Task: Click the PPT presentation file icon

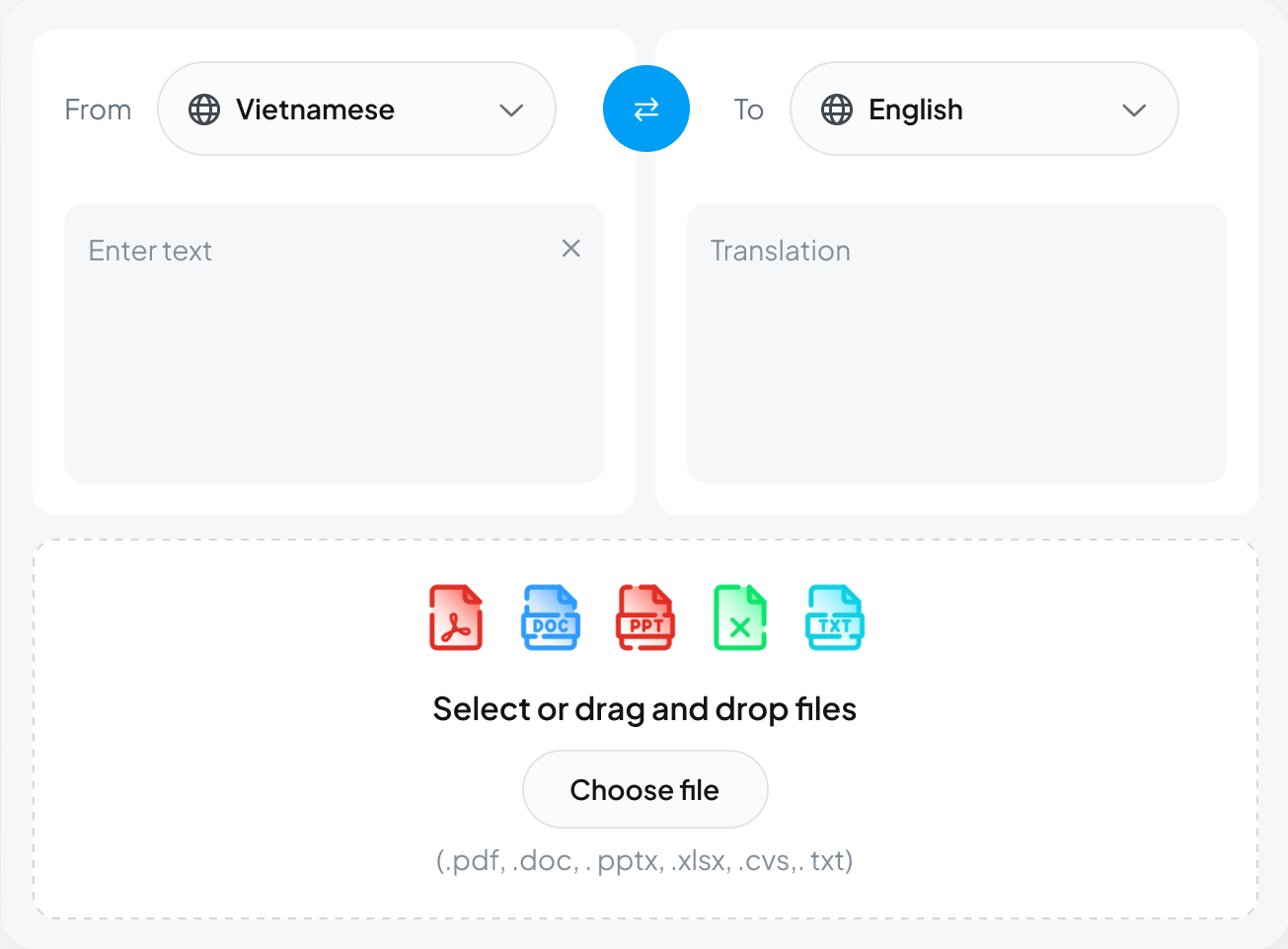Action: (645, 617)
